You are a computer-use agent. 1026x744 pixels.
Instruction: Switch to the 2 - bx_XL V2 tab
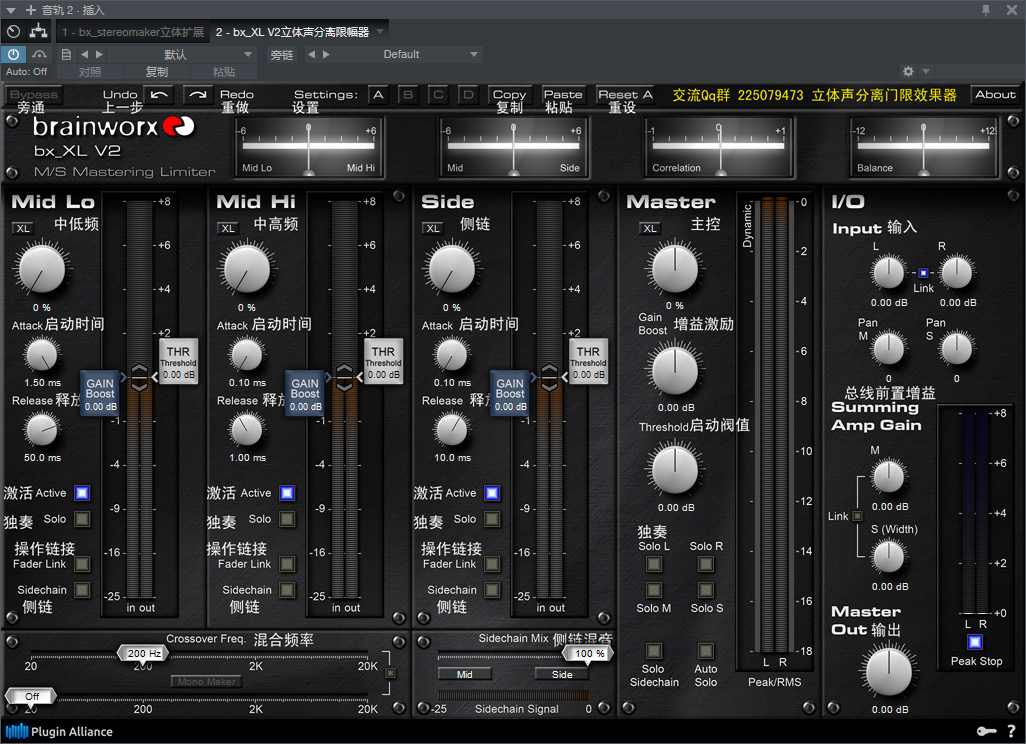[292, 32]
